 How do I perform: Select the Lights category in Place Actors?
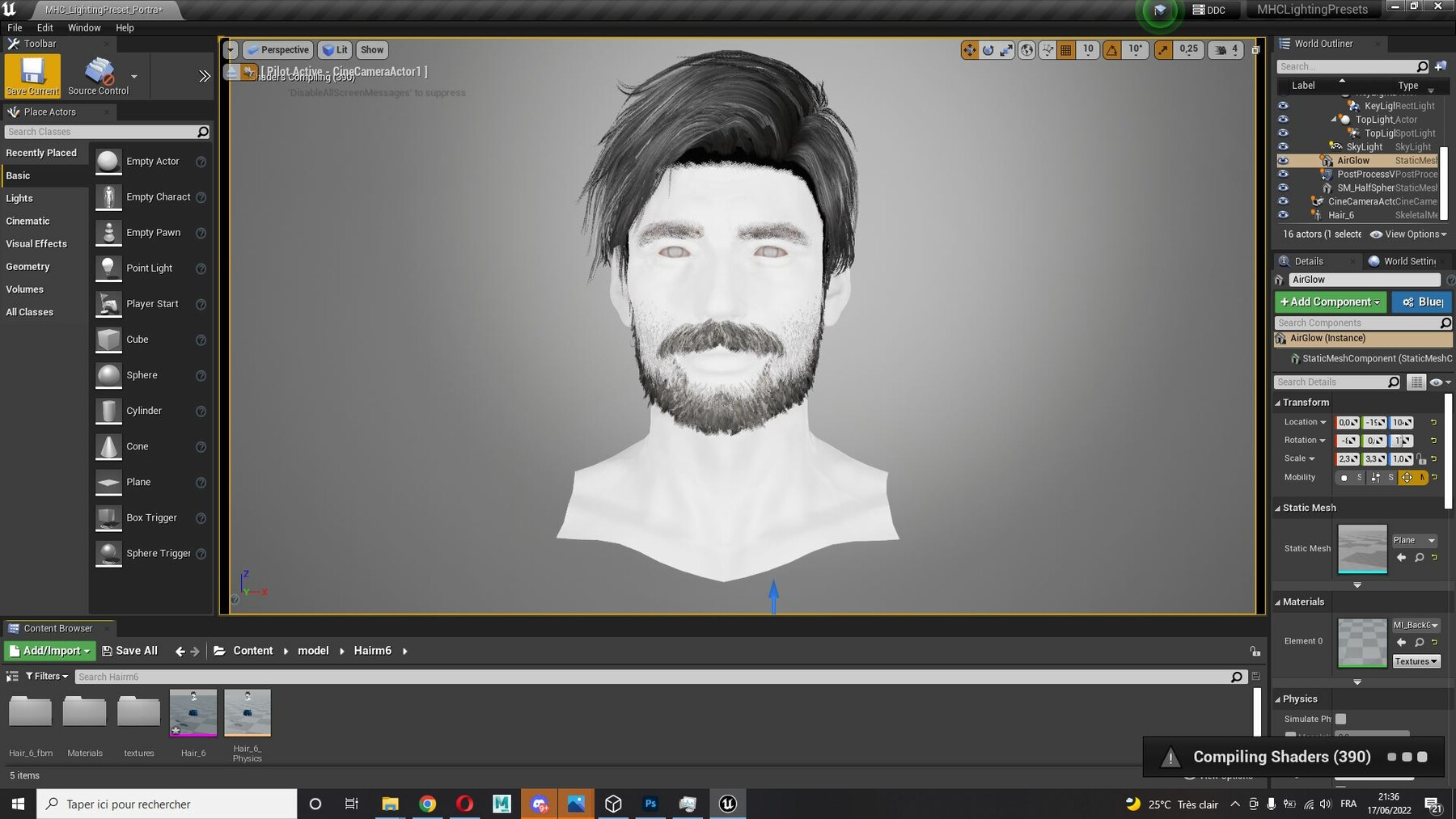tap(19, 198)
